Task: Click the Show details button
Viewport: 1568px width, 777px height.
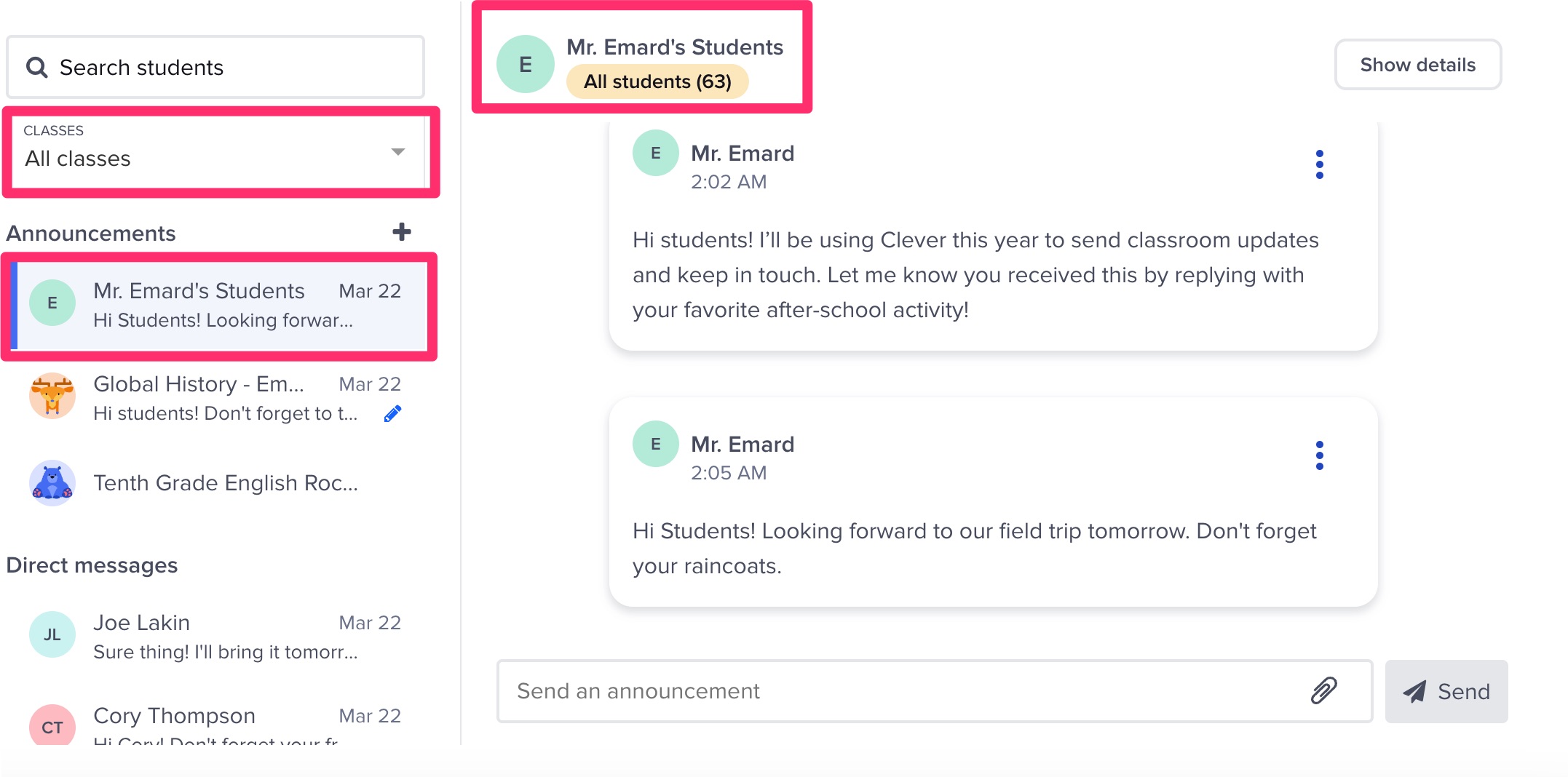Action: point(1417,64)
